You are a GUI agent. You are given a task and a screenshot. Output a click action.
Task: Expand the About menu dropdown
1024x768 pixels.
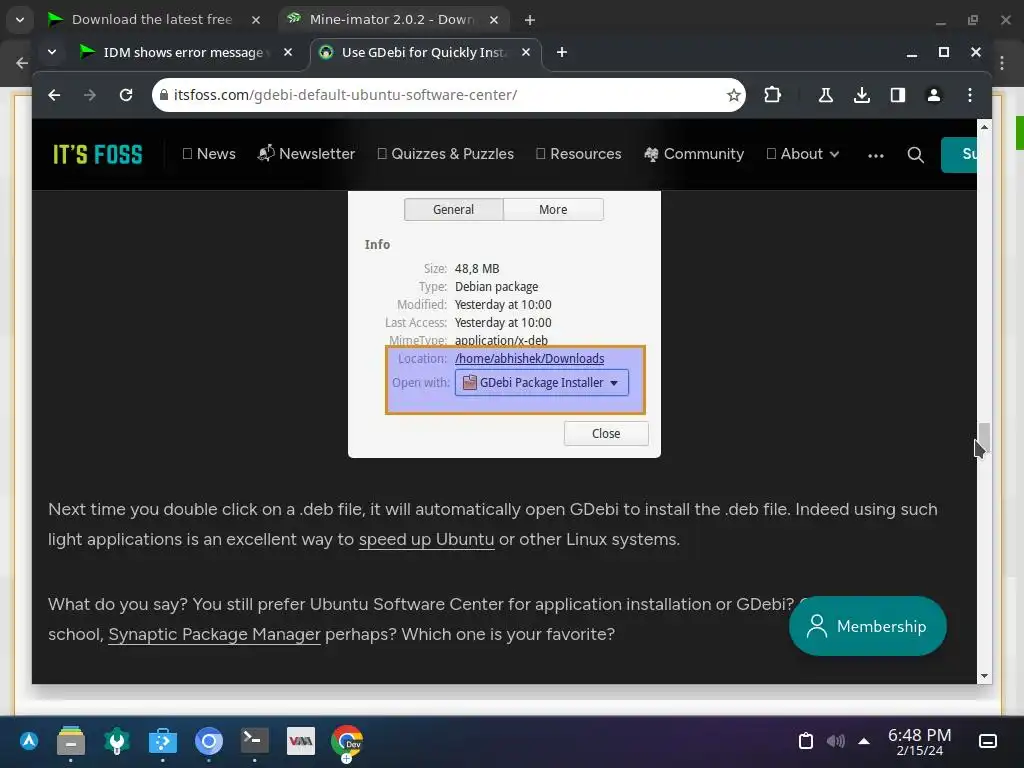point(803,154)
